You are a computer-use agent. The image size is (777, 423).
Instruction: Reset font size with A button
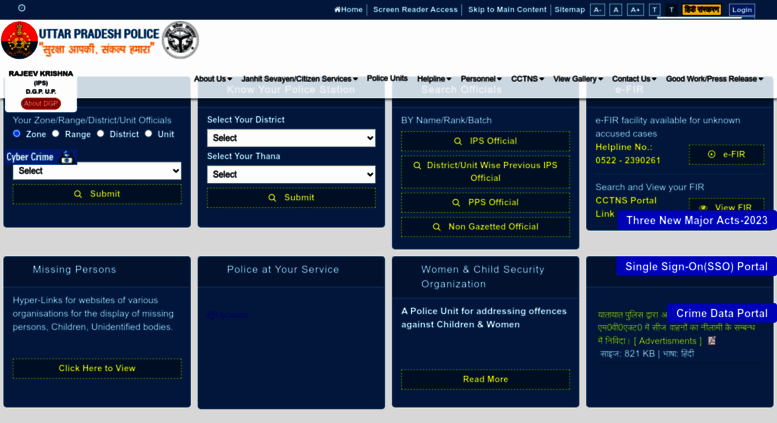615,10
